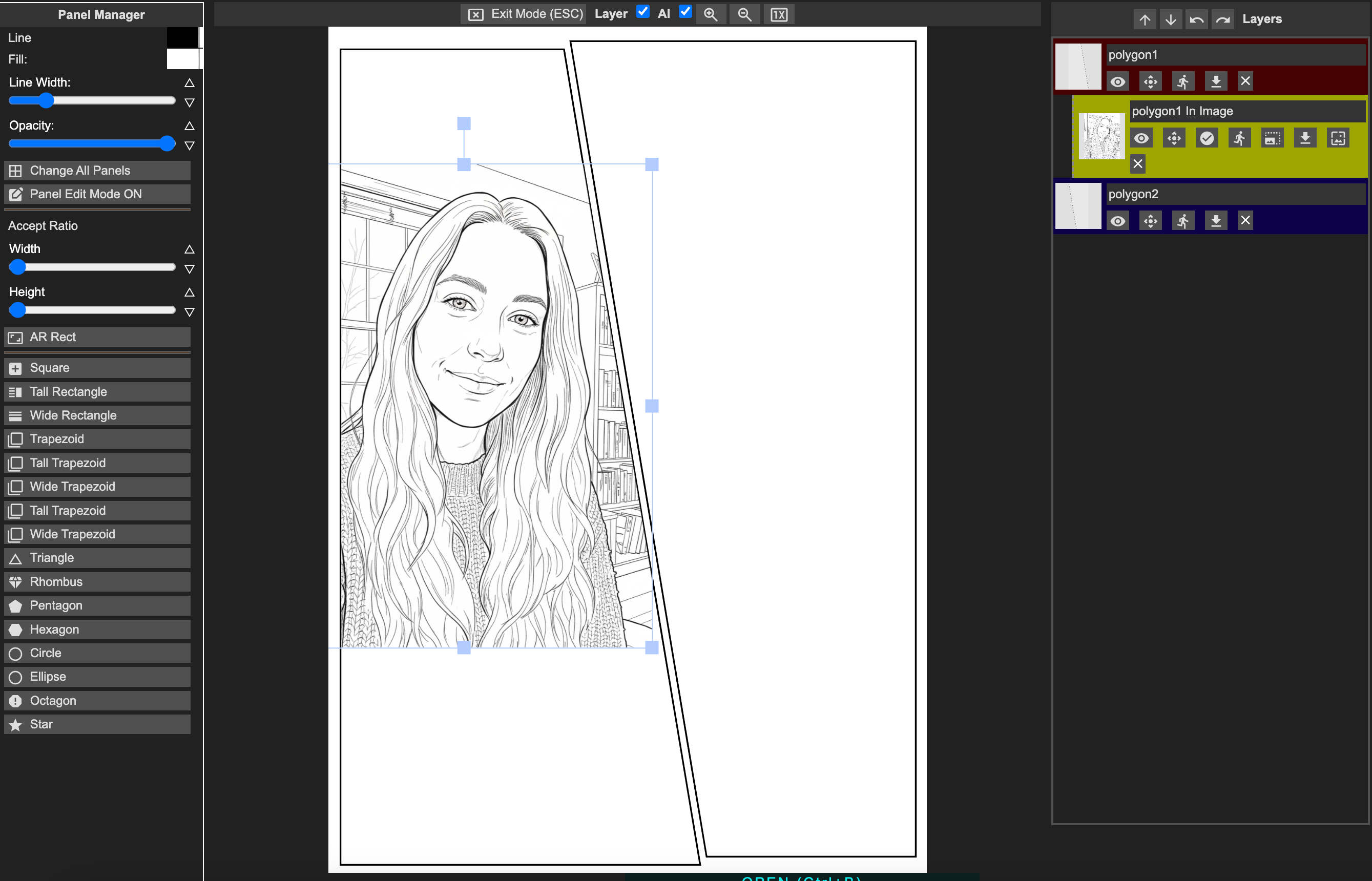
Task: Decrease Opacity with down triangle
Action: tap(190, 145)
